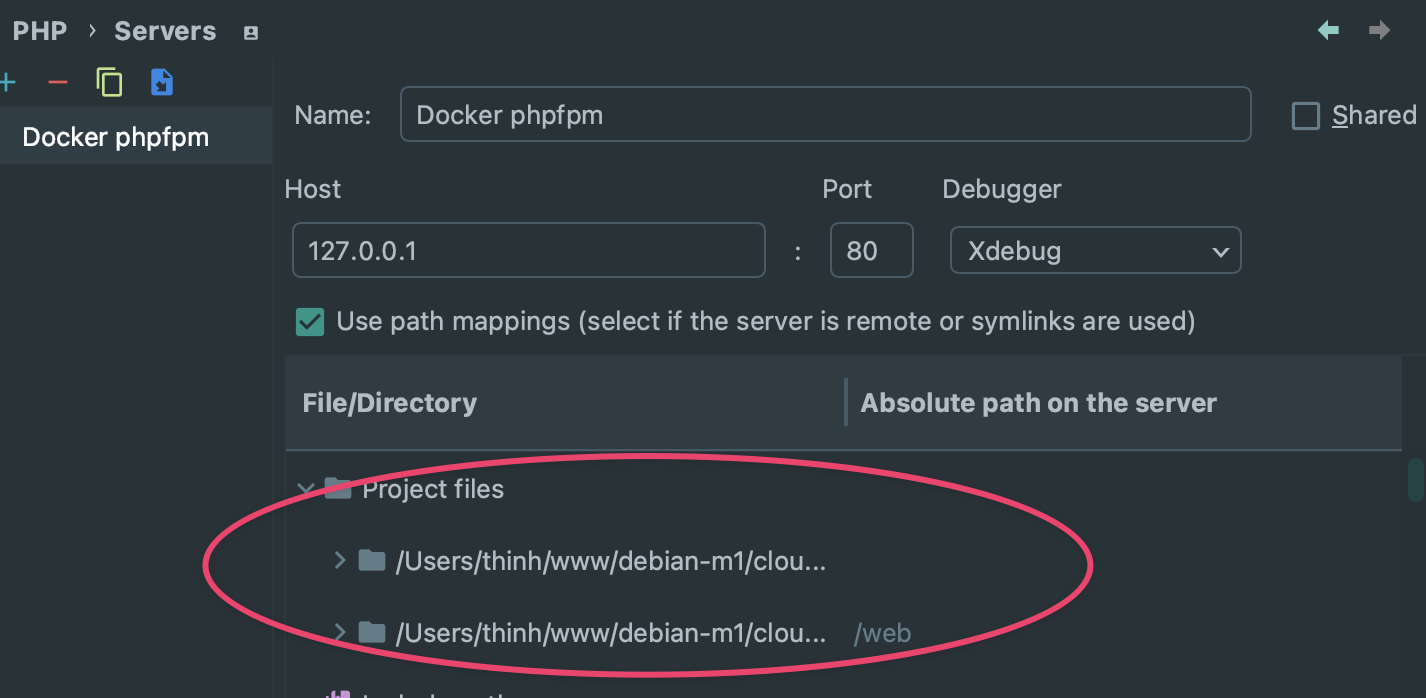Click the small icon beside Servers breadcrumb
This screenshot has height=698, width=1426.
(x=251, y=33)
